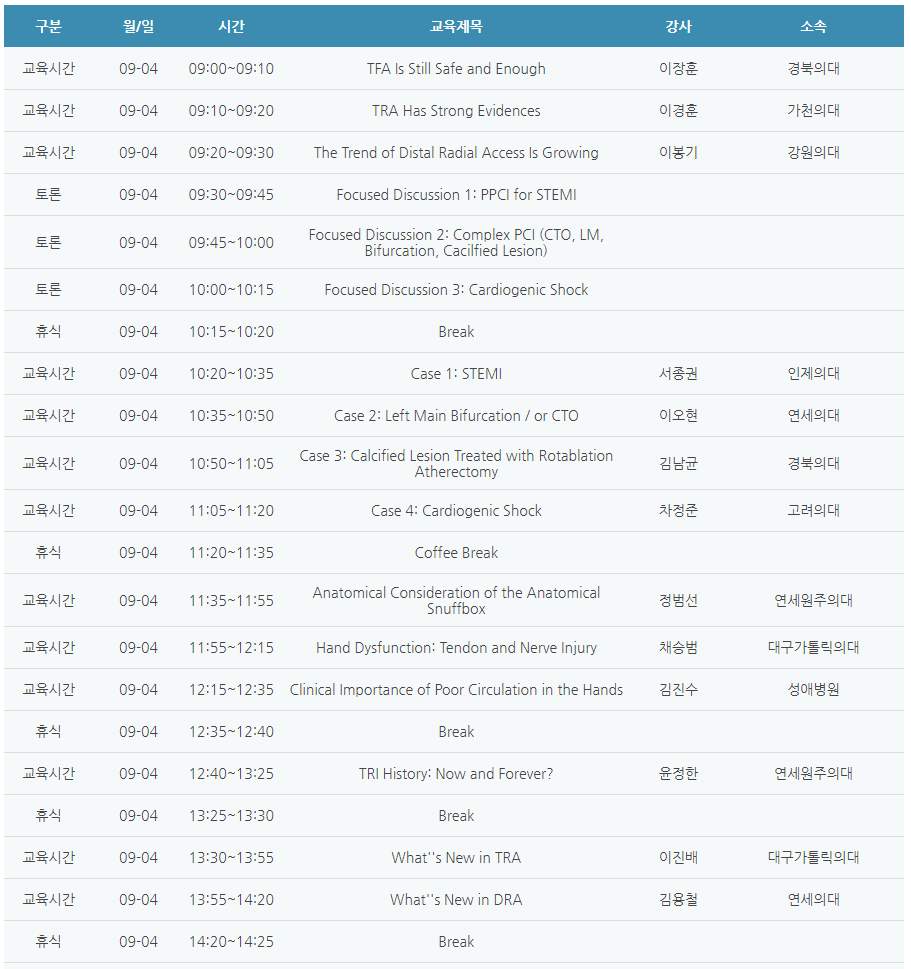911x969 pixels.
Task: Click affiliation 강원의대
Action: (x=813, y=153)
